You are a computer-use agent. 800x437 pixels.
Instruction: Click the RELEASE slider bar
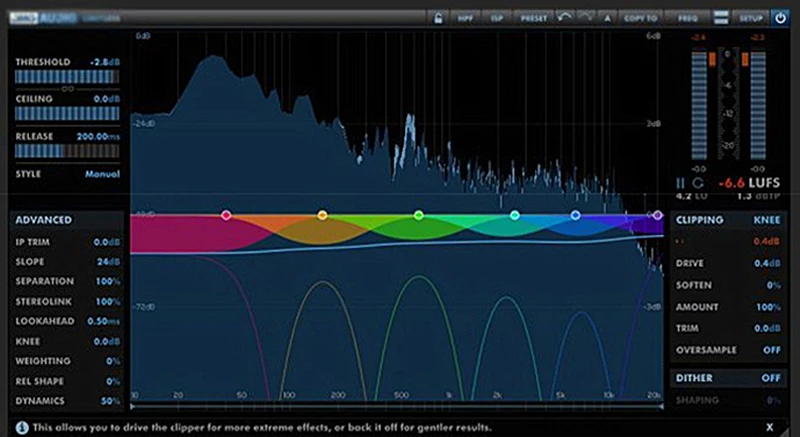tap(67, 151)
